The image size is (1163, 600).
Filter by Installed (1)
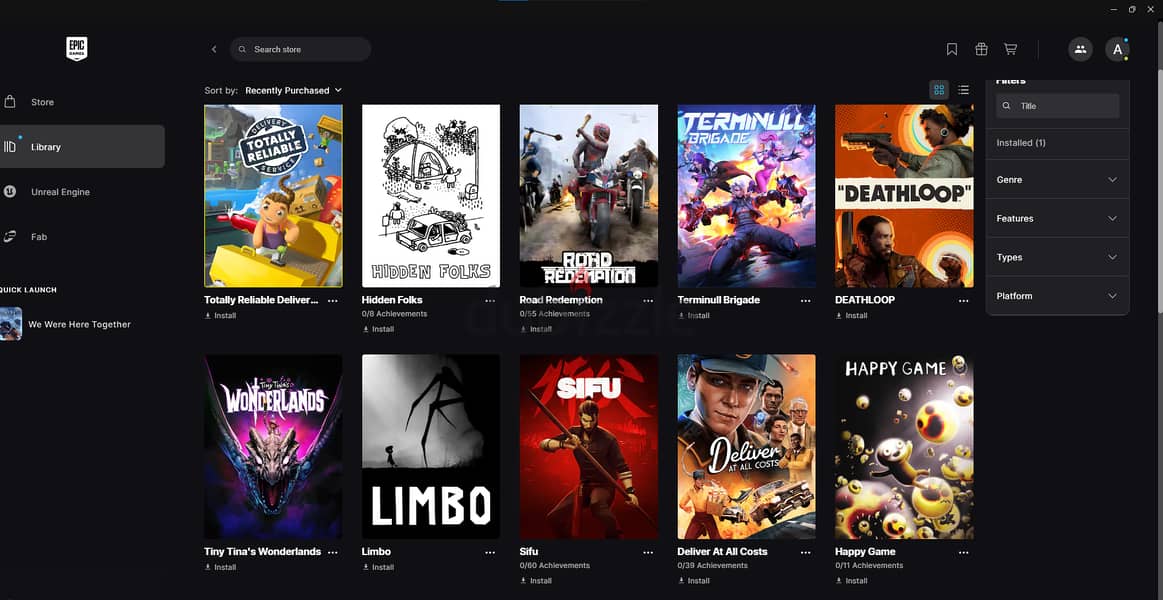pyautogui.click(x=1021, y=142)
